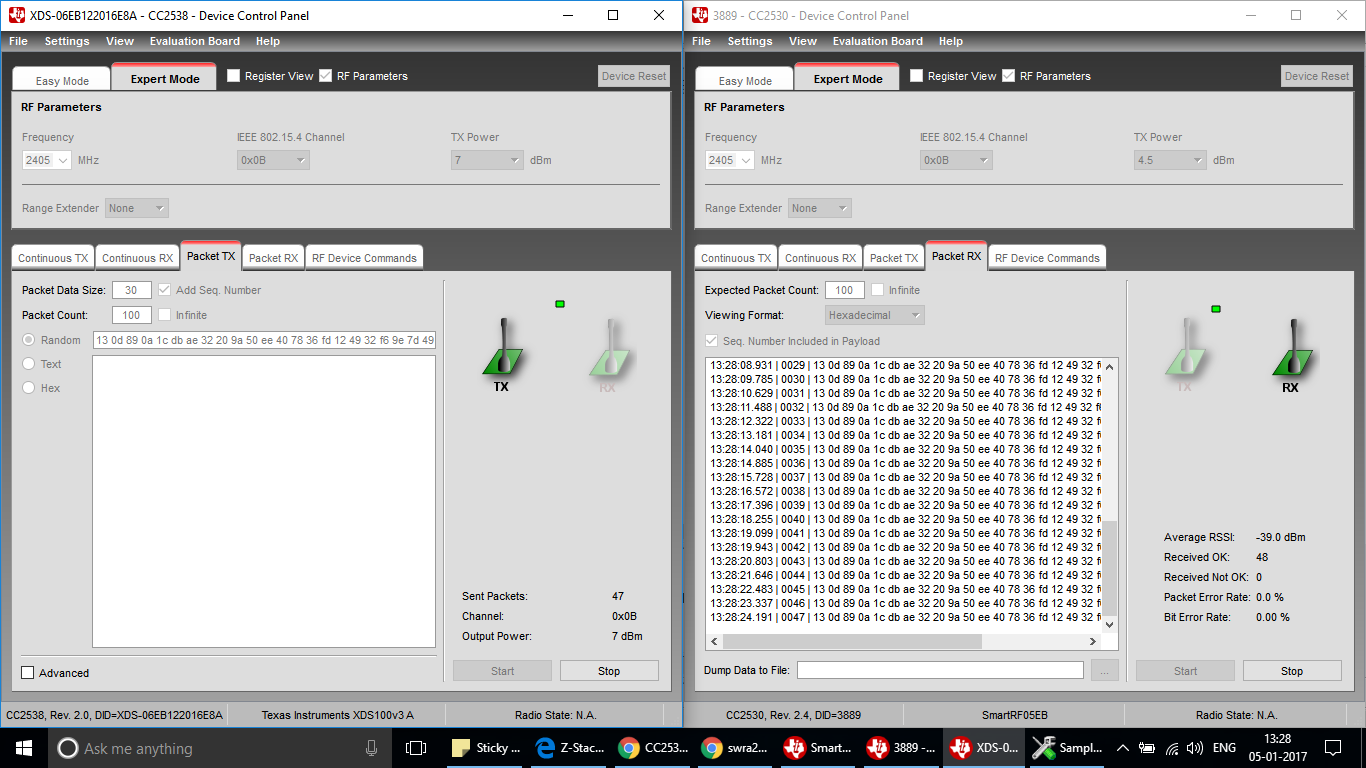Switch to the Sampl... taskbar item
The width and height of the screenshot is (1366, 768).
[x=1067, y=748]
